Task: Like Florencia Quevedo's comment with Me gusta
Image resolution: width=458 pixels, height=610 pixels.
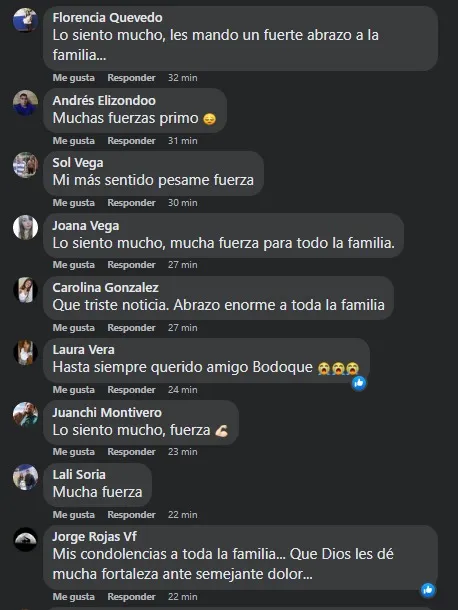Action: pyautogui.click(x=74, y=78)
